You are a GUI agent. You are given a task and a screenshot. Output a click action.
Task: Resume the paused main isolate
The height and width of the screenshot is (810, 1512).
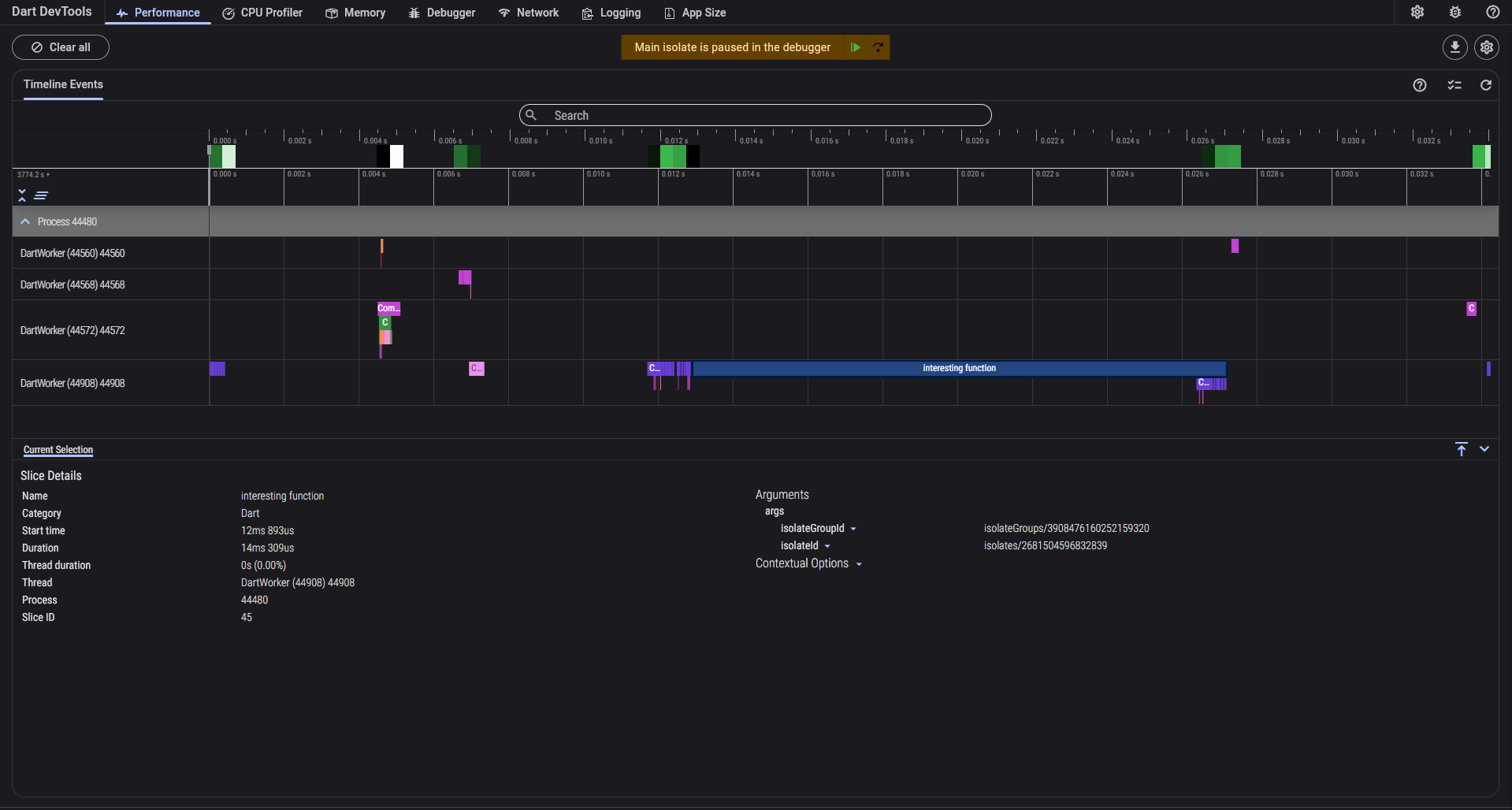[x=856, y=47]
